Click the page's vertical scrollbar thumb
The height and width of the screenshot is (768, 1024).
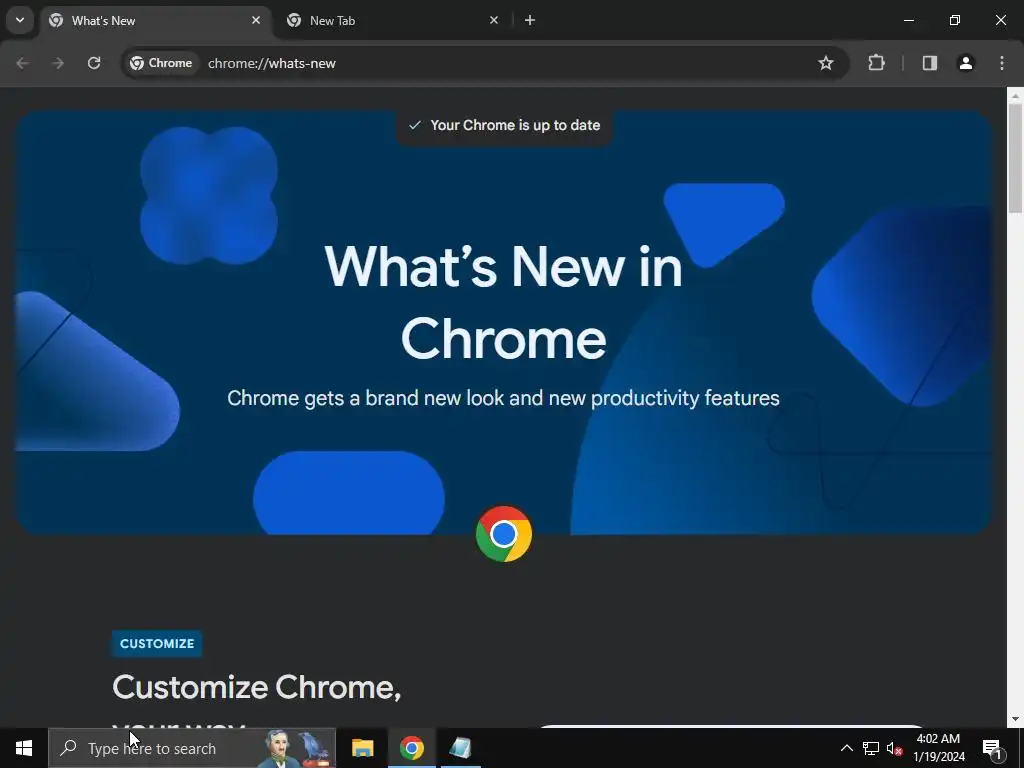[1015, 157]
